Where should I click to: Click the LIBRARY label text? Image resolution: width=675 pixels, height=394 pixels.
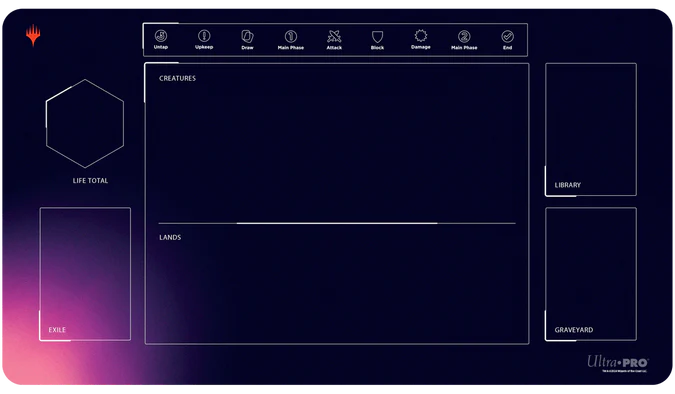coord(567,185)
